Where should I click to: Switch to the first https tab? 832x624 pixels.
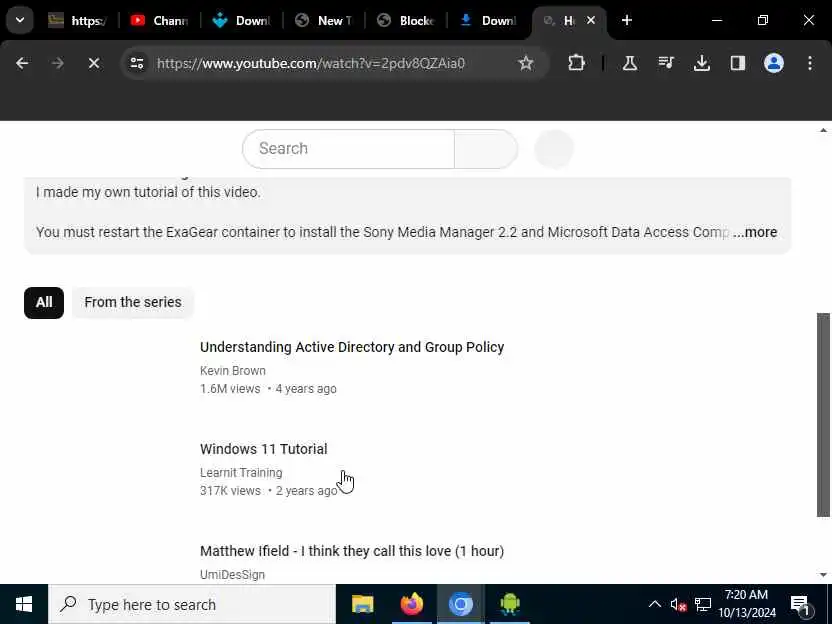coord(77,21)
